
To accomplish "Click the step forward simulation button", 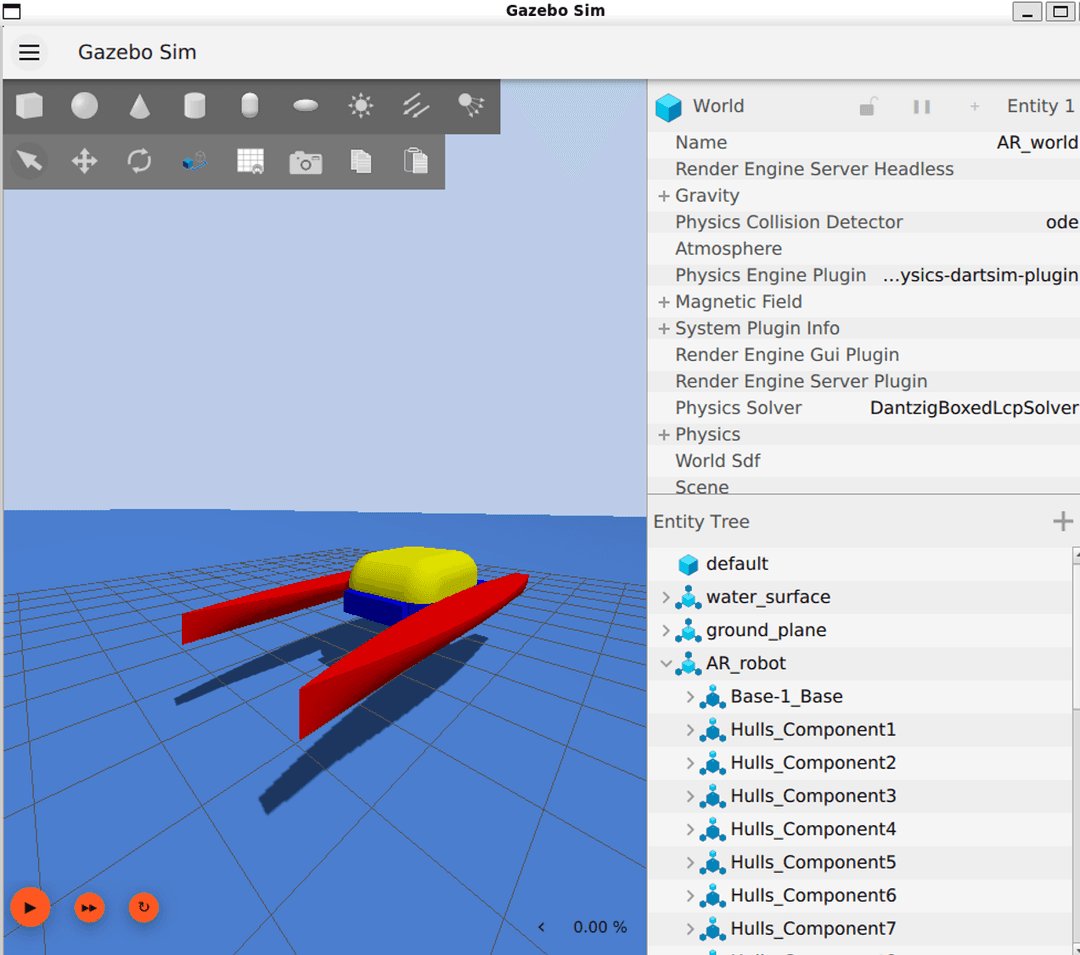I will (88, 908).
